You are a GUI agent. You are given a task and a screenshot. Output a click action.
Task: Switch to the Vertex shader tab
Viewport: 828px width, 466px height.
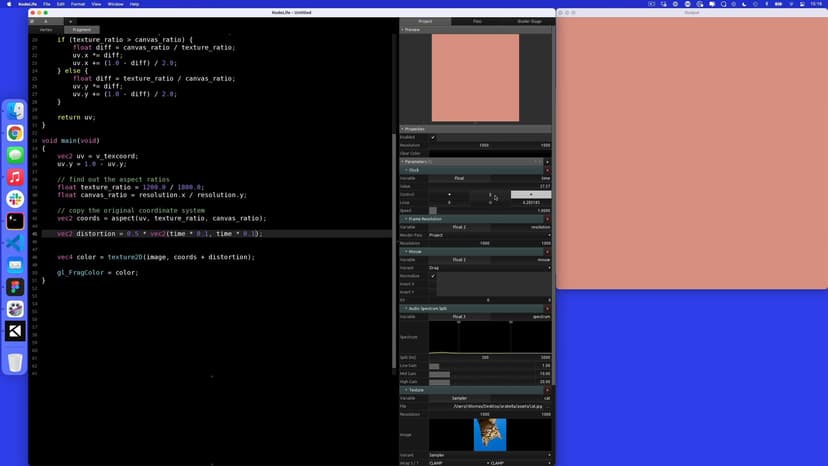point(46,30)
